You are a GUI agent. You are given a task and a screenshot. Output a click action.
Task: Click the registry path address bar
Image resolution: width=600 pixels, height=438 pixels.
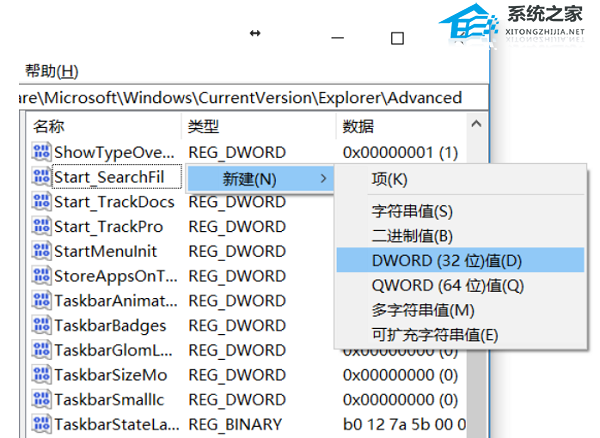pyautogui.click(x=253, y=98)
